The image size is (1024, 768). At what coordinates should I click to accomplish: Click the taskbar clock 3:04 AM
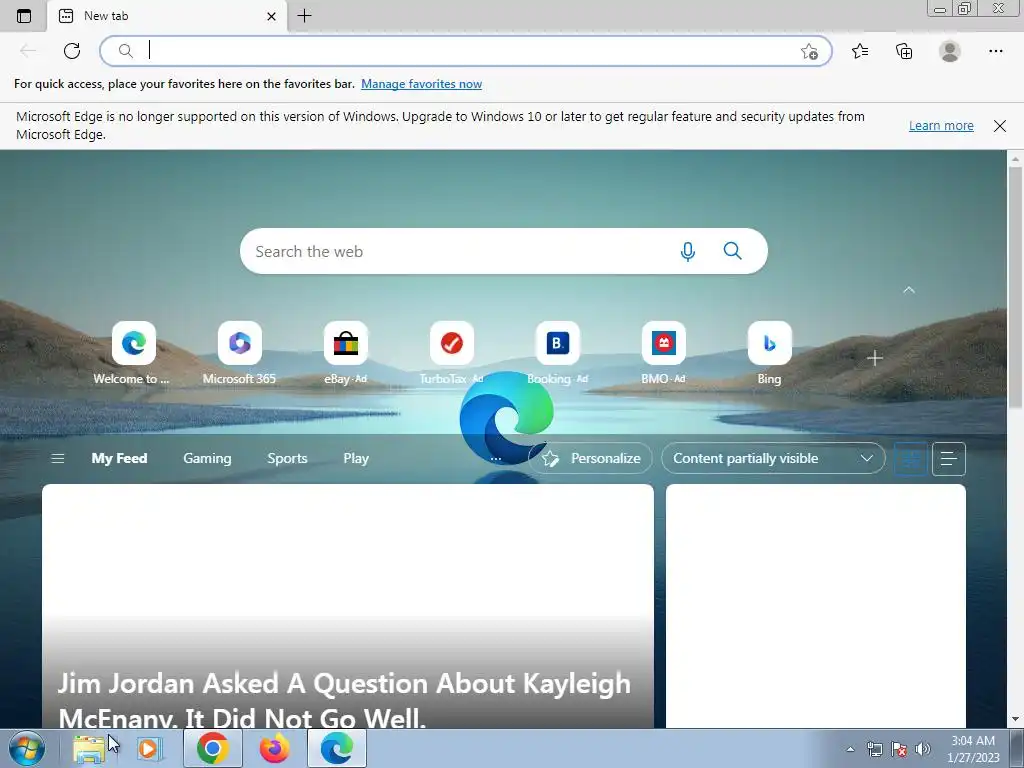(x=973, y=741)
